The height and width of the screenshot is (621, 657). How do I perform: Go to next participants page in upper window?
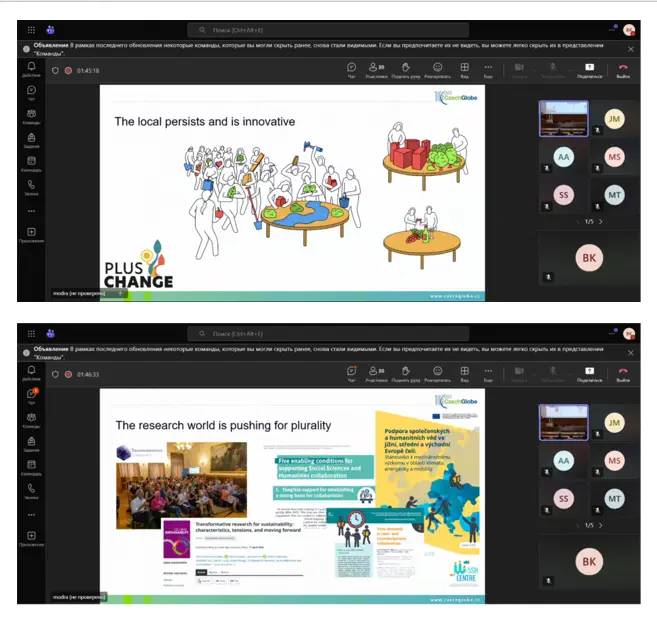[600, 221]
